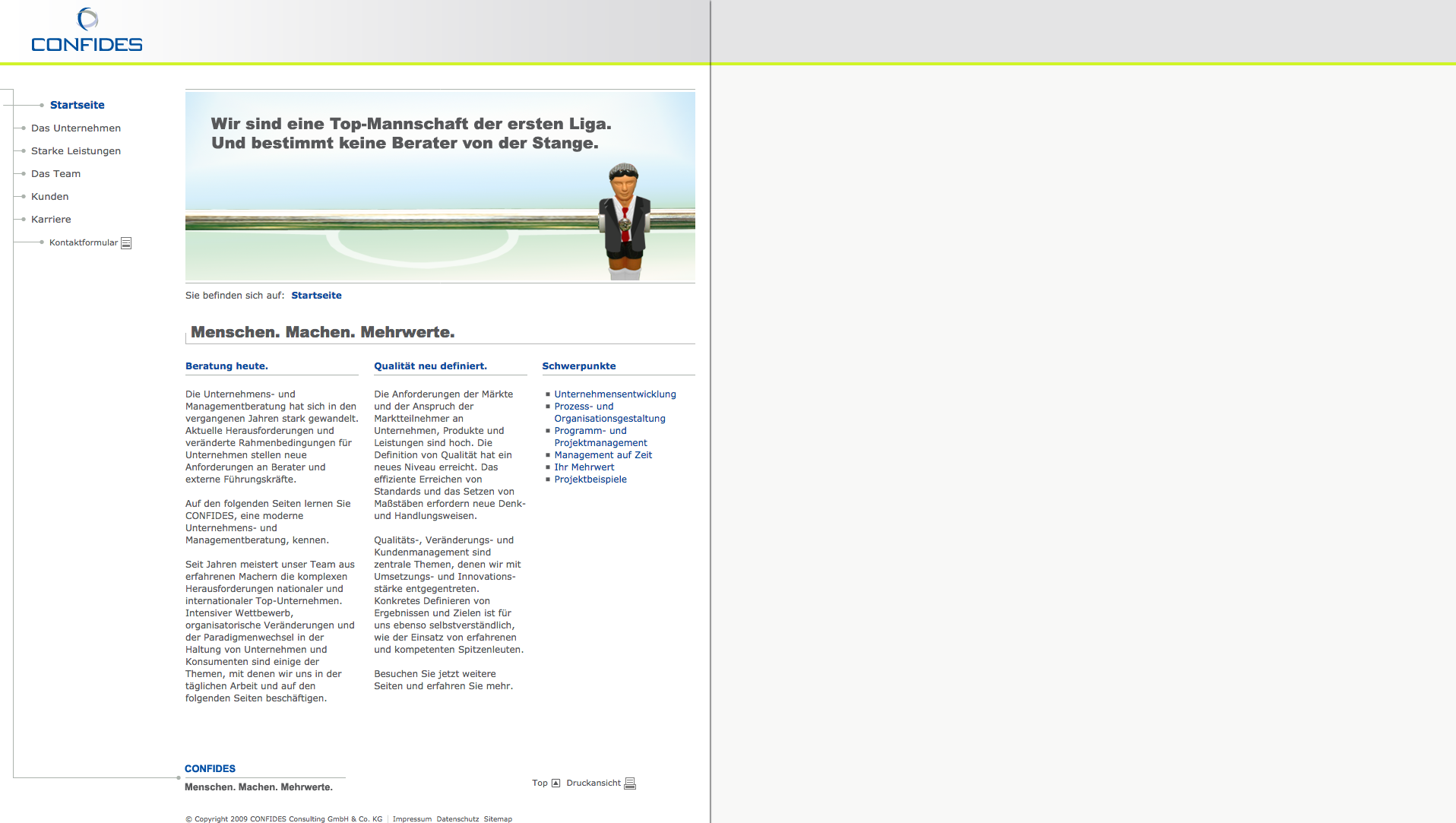Open the Startseite navigation item
Viewport: 1456px width, 823px height.
coord(78,106)
